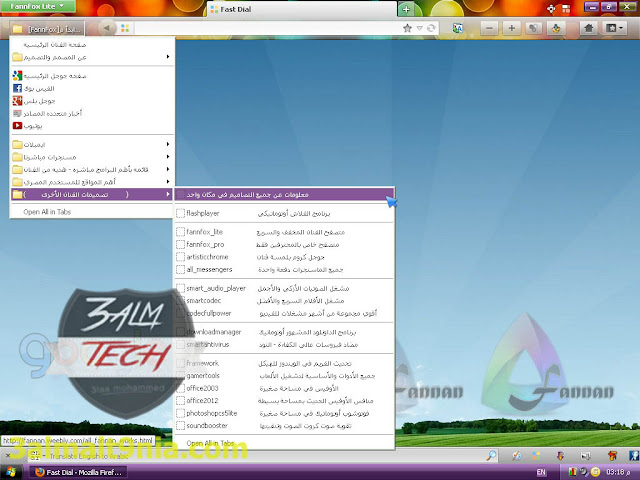This screenshot has height=480, width=640.
Task: Click the office2003 entry
Action: coord(284,388)
